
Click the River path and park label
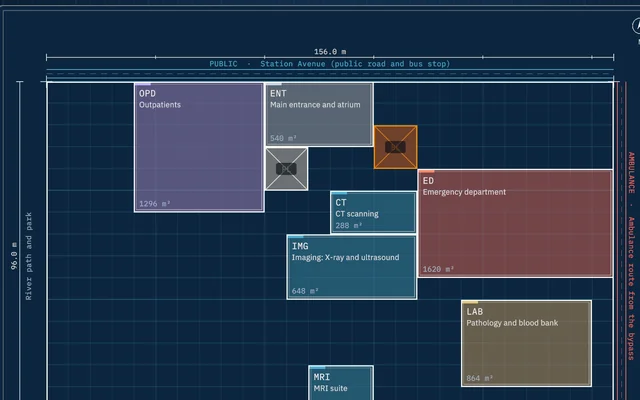click(x=29, y=256)
